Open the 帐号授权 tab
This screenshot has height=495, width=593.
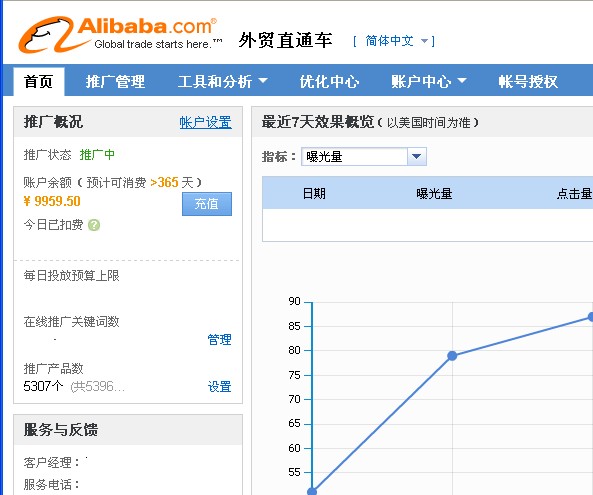click(x=528, y=81)
